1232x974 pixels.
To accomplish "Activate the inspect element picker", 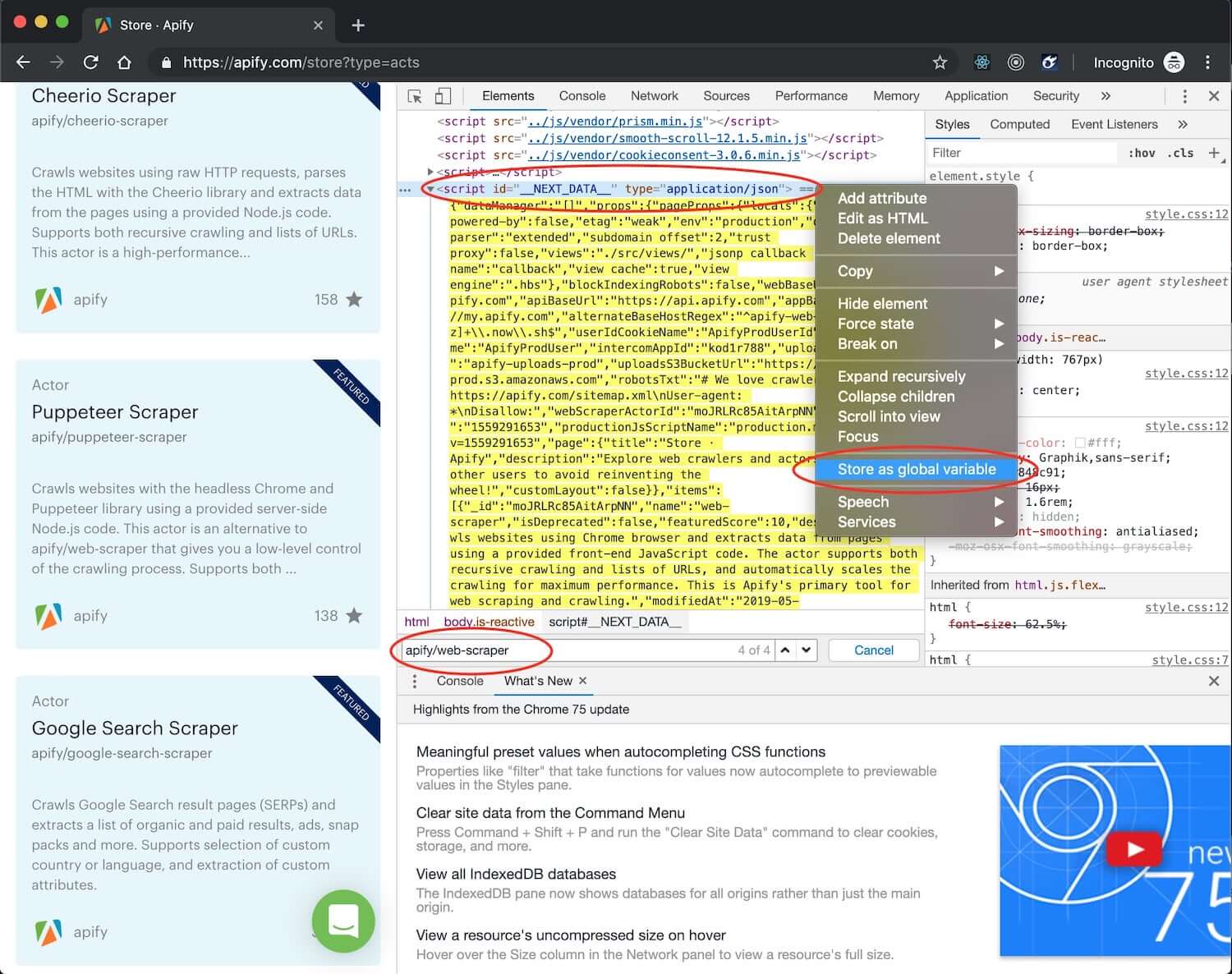I will point(415,96).
